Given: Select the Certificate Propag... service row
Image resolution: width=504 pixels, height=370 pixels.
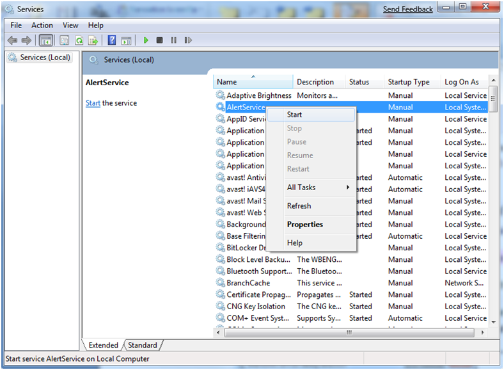Looking at the screenshot, I should (x=351, y=295).
